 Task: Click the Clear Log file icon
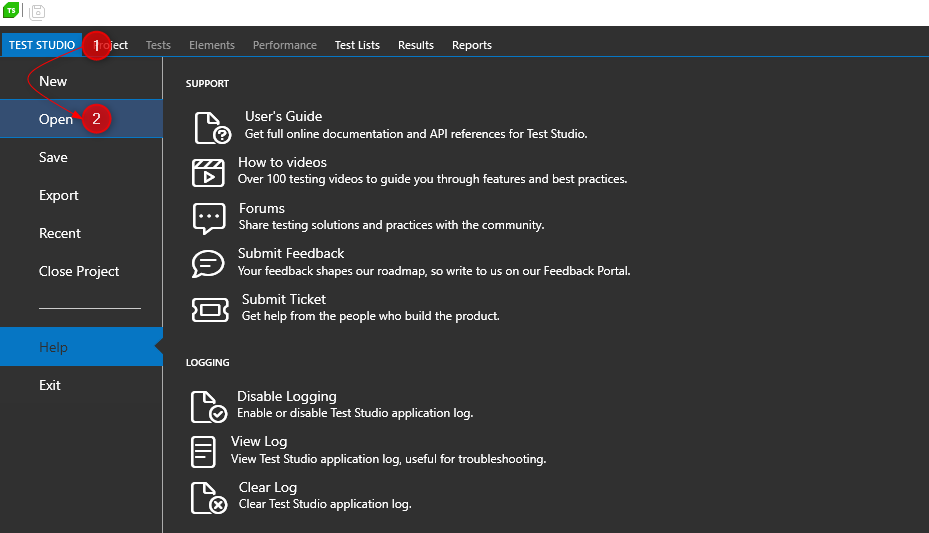tap(208, 497)
